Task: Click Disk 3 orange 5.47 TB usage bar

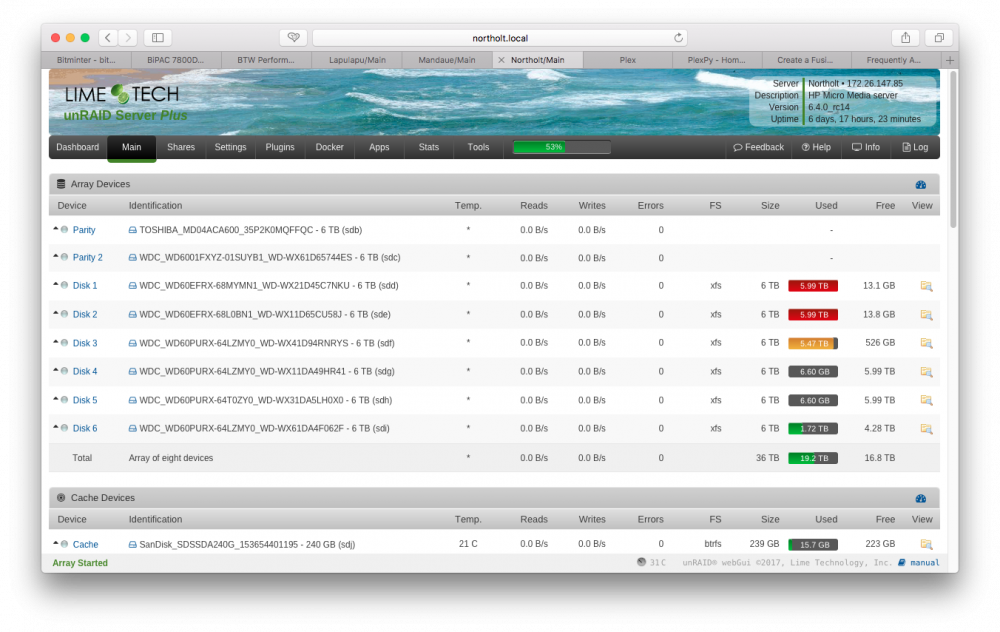Action: [x=813, y=343]
